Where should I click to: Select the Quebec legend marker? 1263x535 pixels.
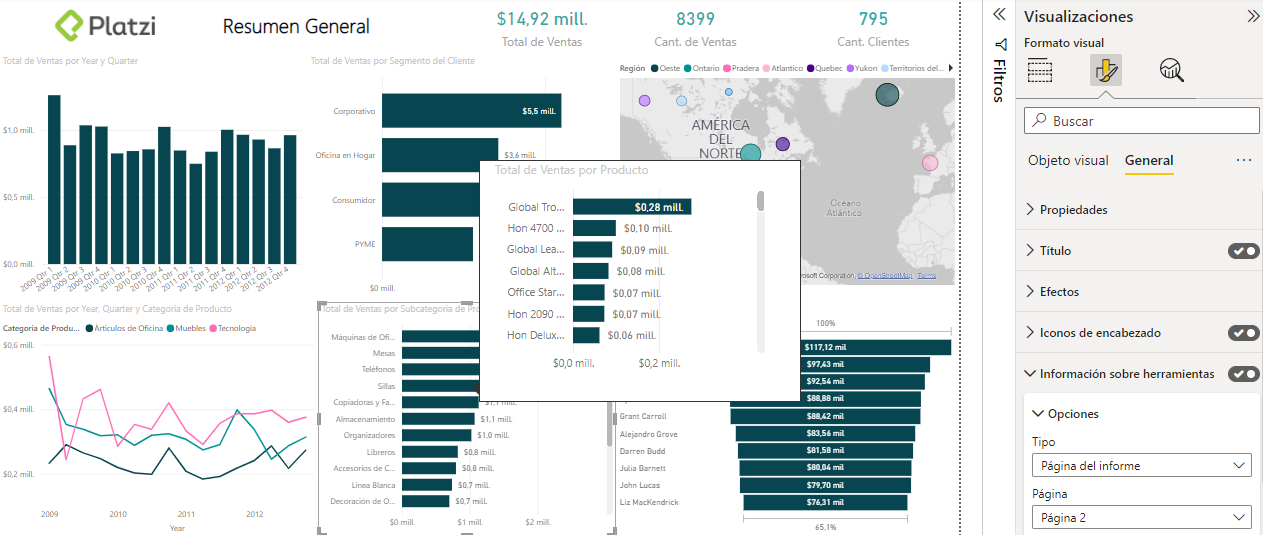[811, 68]
